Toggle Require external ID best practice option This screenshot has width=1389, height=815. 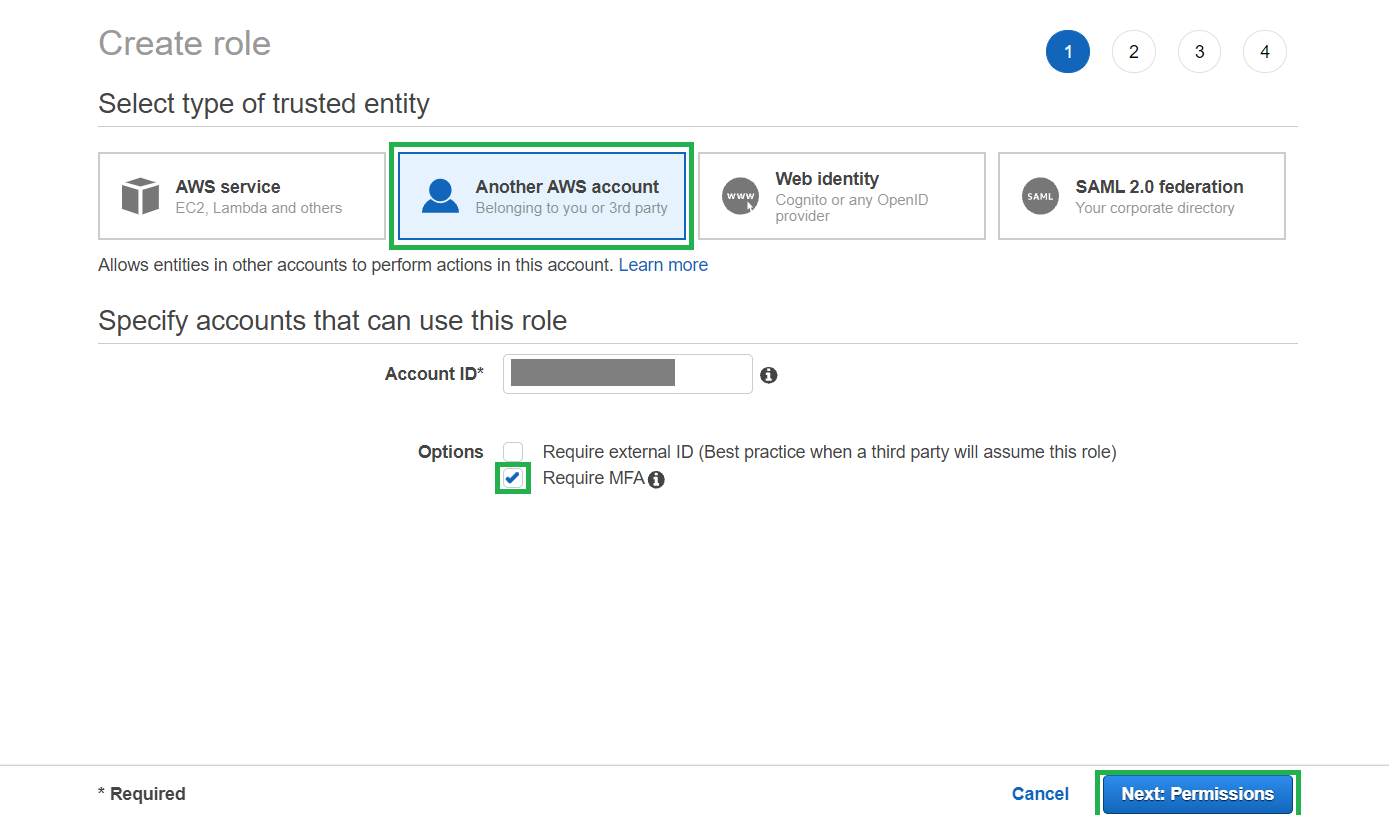[512, 451]
